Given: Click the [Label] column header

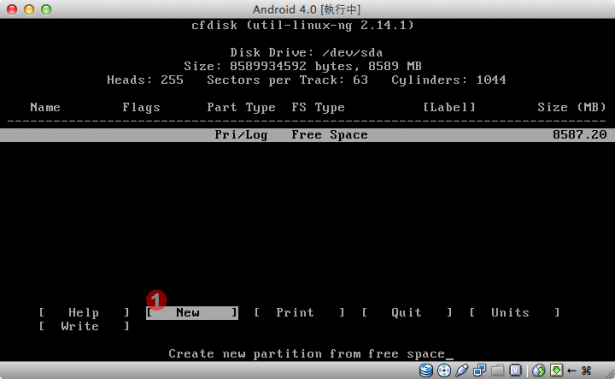Looking at the screenshot, I should click(x=449, y=107).
